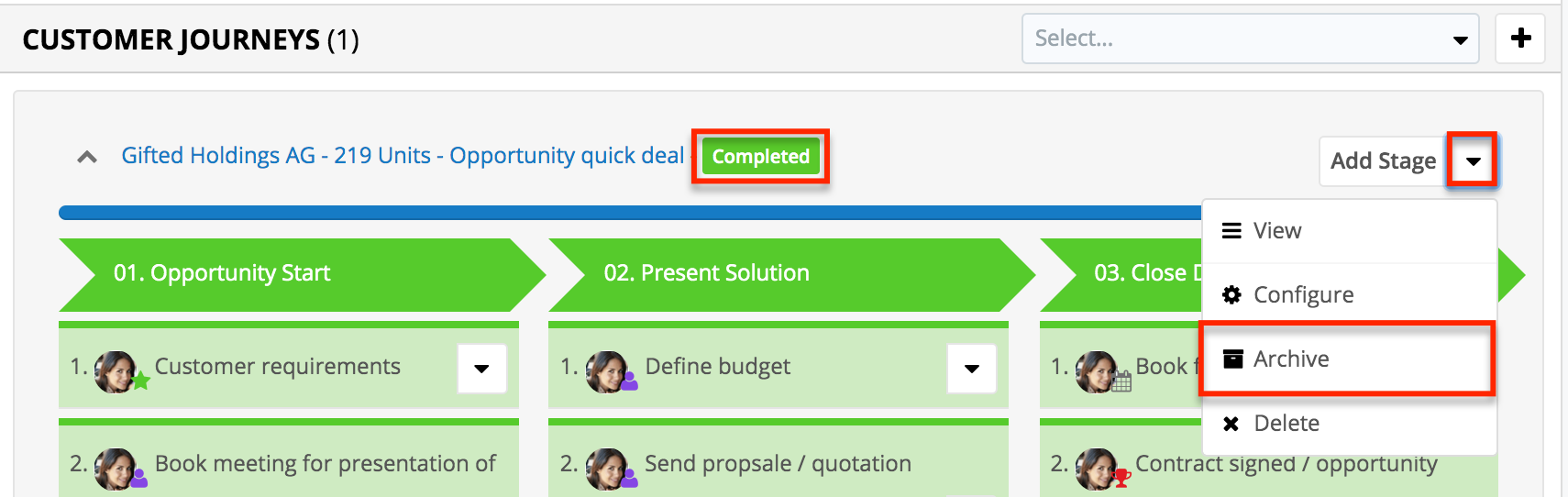Click avatar with trophy on Contract signed

(1097, 469)
